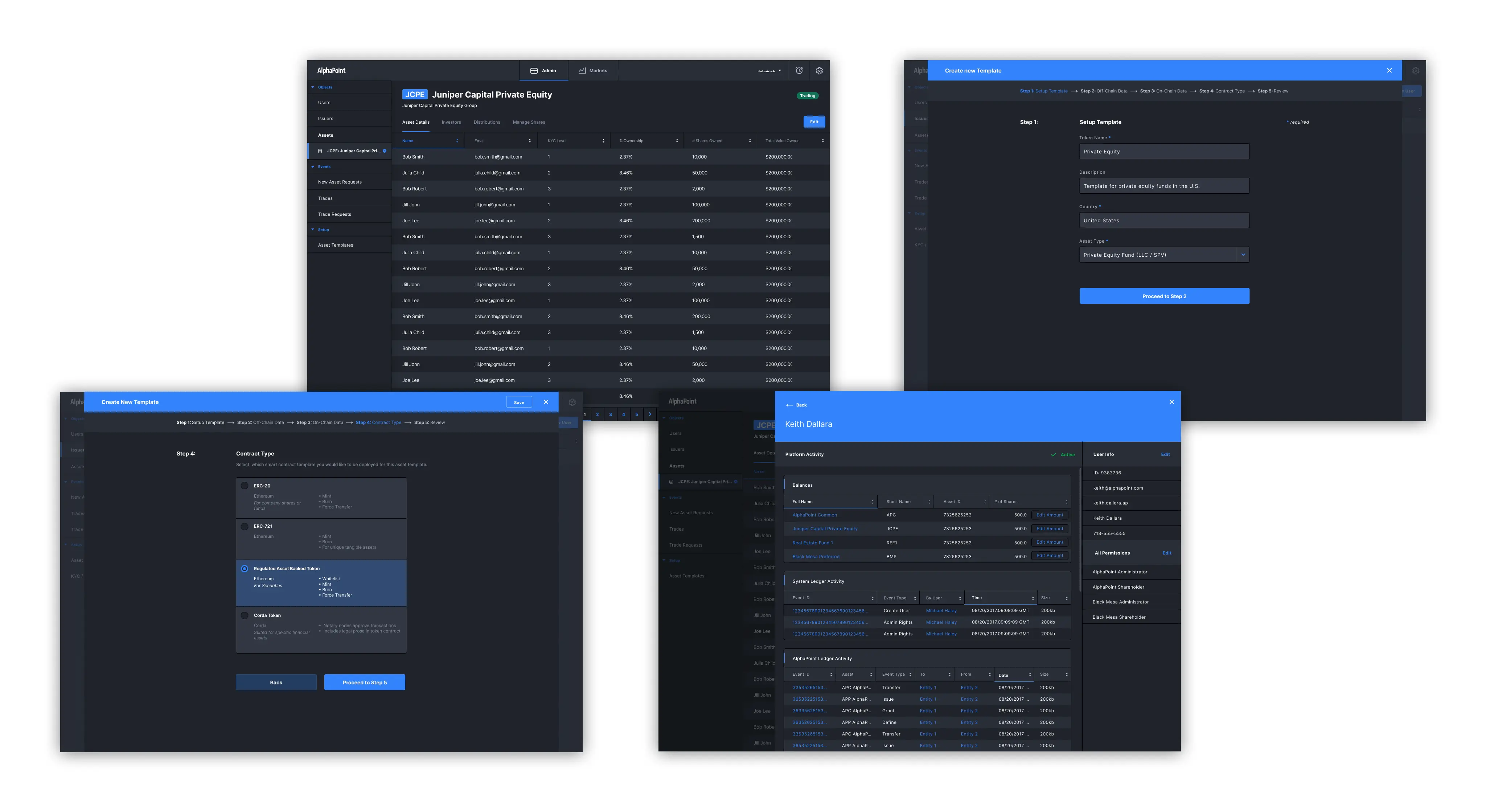Screen dimensions: 1486x812
Task: Click the Proceed to Step 2 button
Action: tap(1164, 296)
